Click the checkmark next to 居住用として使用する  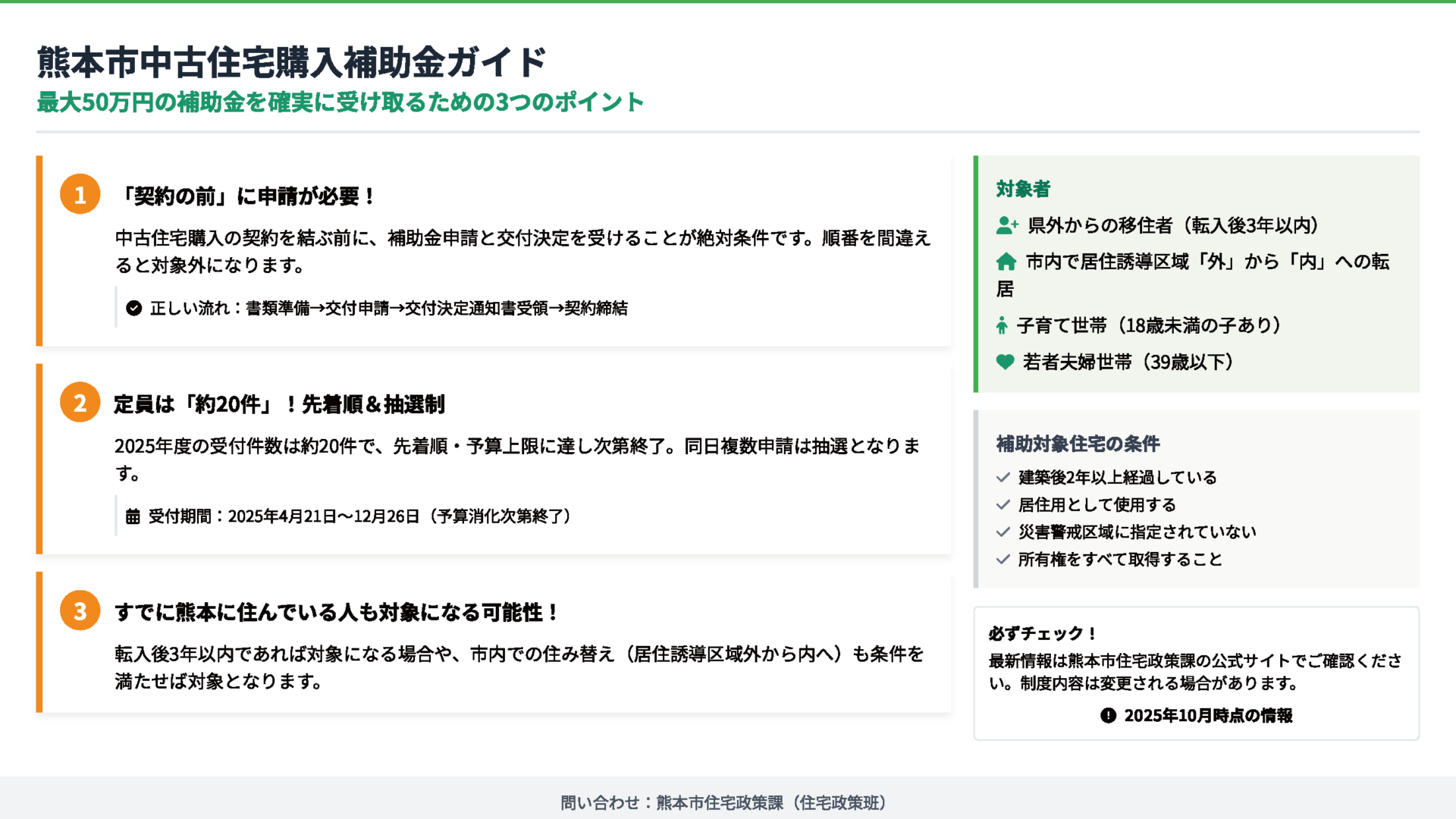click(x=1003, y=504)
